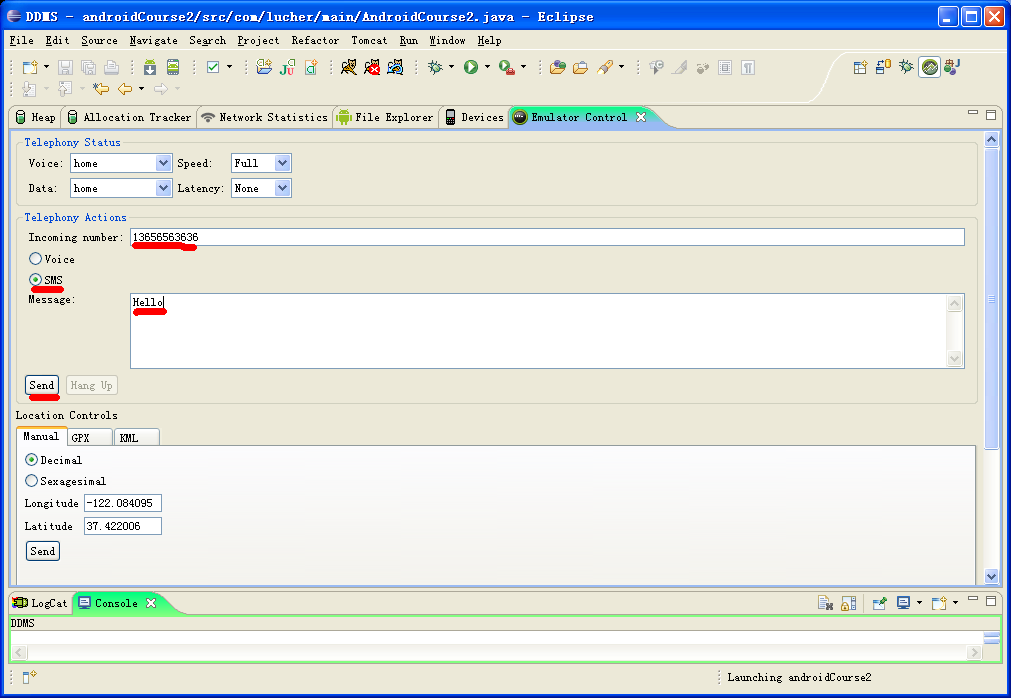Click the Clear Console icon
The width and height of the screenshot is (1011, 698).
pos(825,603)
